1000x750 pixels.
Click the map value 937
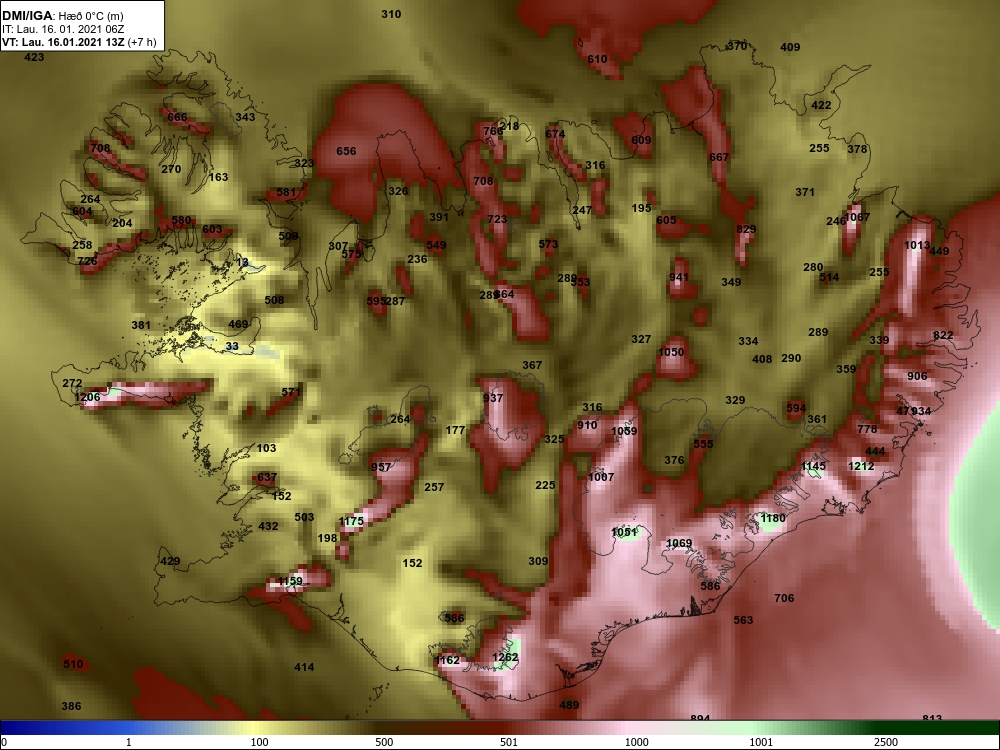click(x=493, y=398)
